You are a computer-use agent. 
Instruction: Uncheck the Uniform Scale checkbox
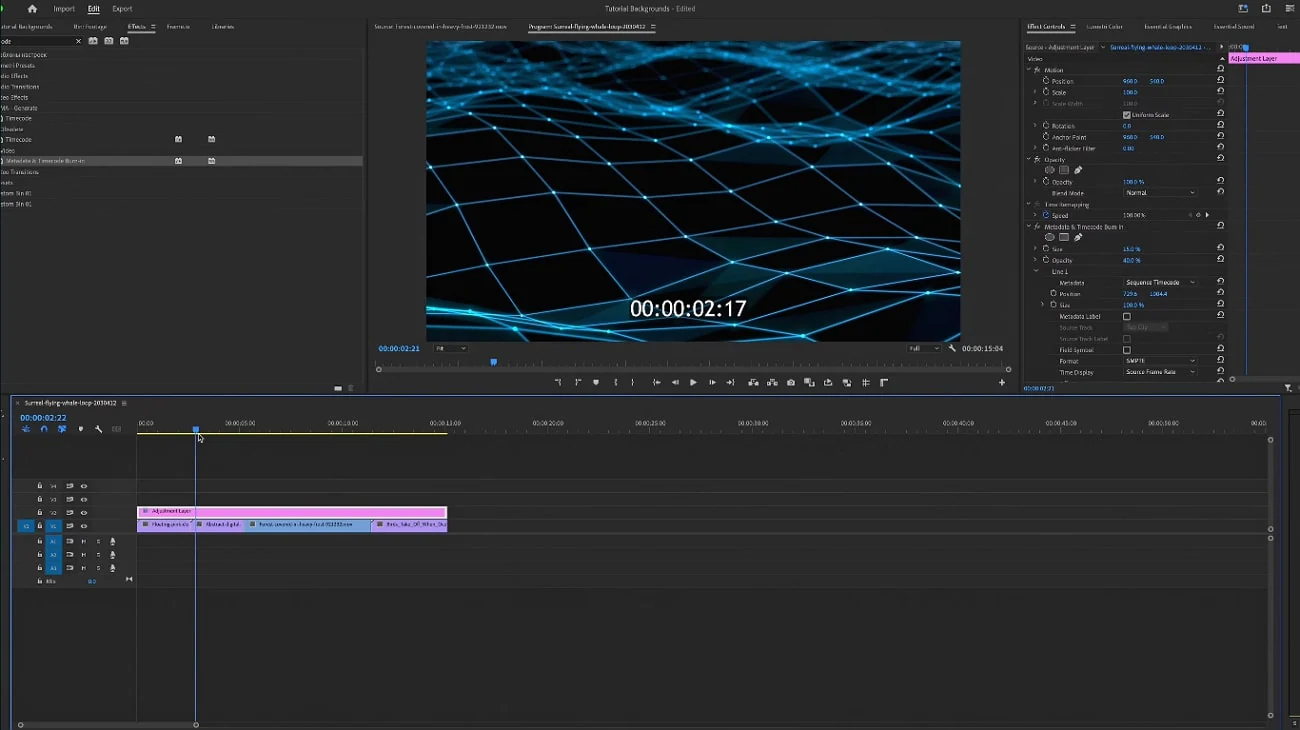pyautogui.click(x=1127, y=115)
